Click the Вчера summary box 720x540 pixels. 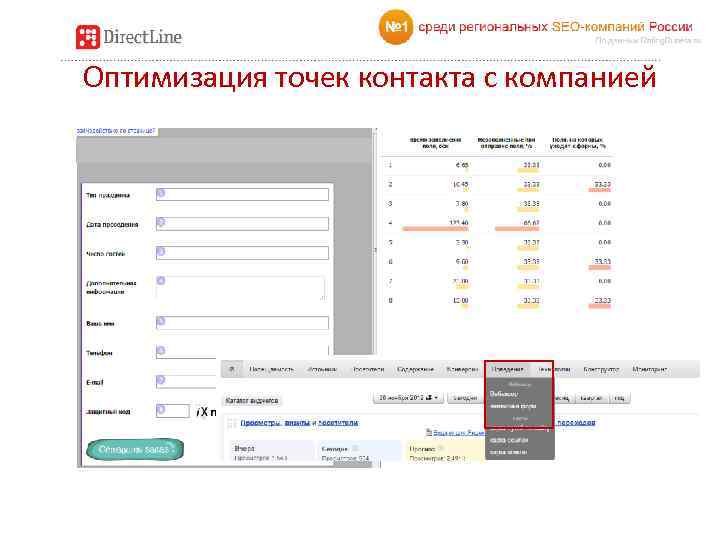[x=271, y=452]
